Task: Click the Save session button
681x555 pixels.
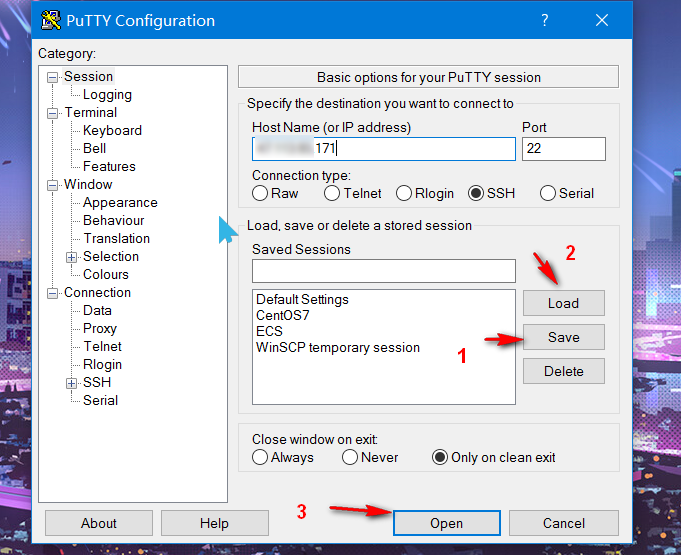Action: click(563, 337)
